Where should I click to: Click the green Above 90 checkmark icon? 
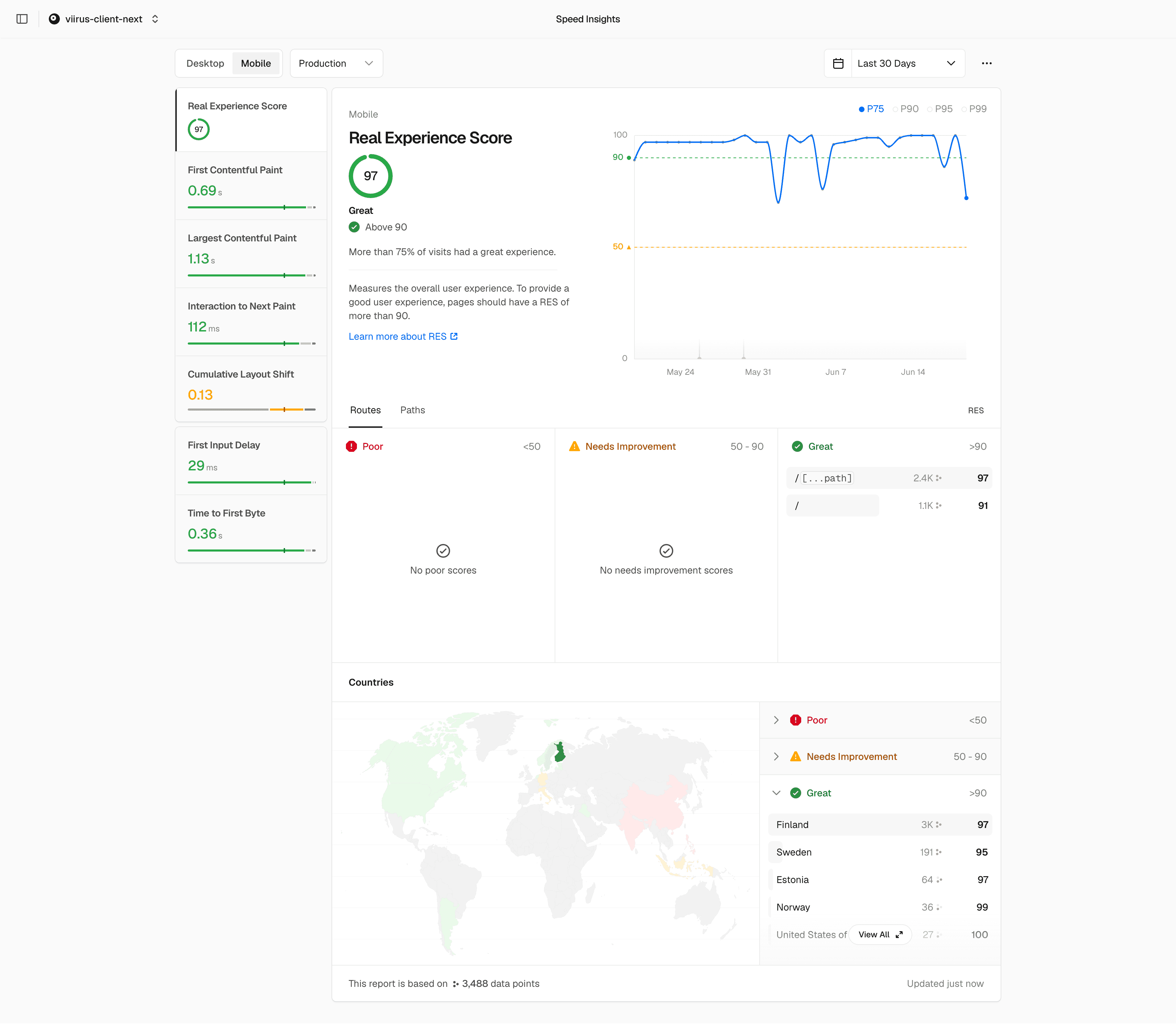354,227
